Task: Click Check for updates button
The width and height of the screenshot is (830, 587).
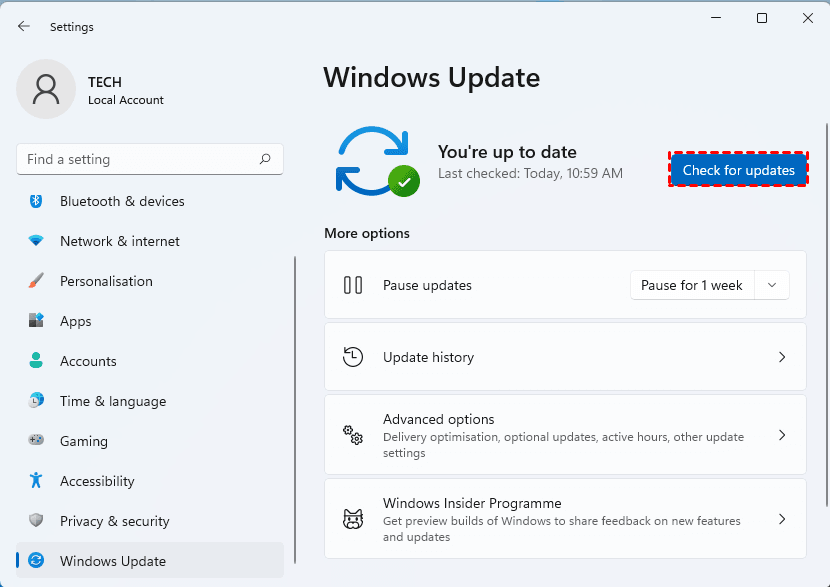Action: (x=738, y=170)
